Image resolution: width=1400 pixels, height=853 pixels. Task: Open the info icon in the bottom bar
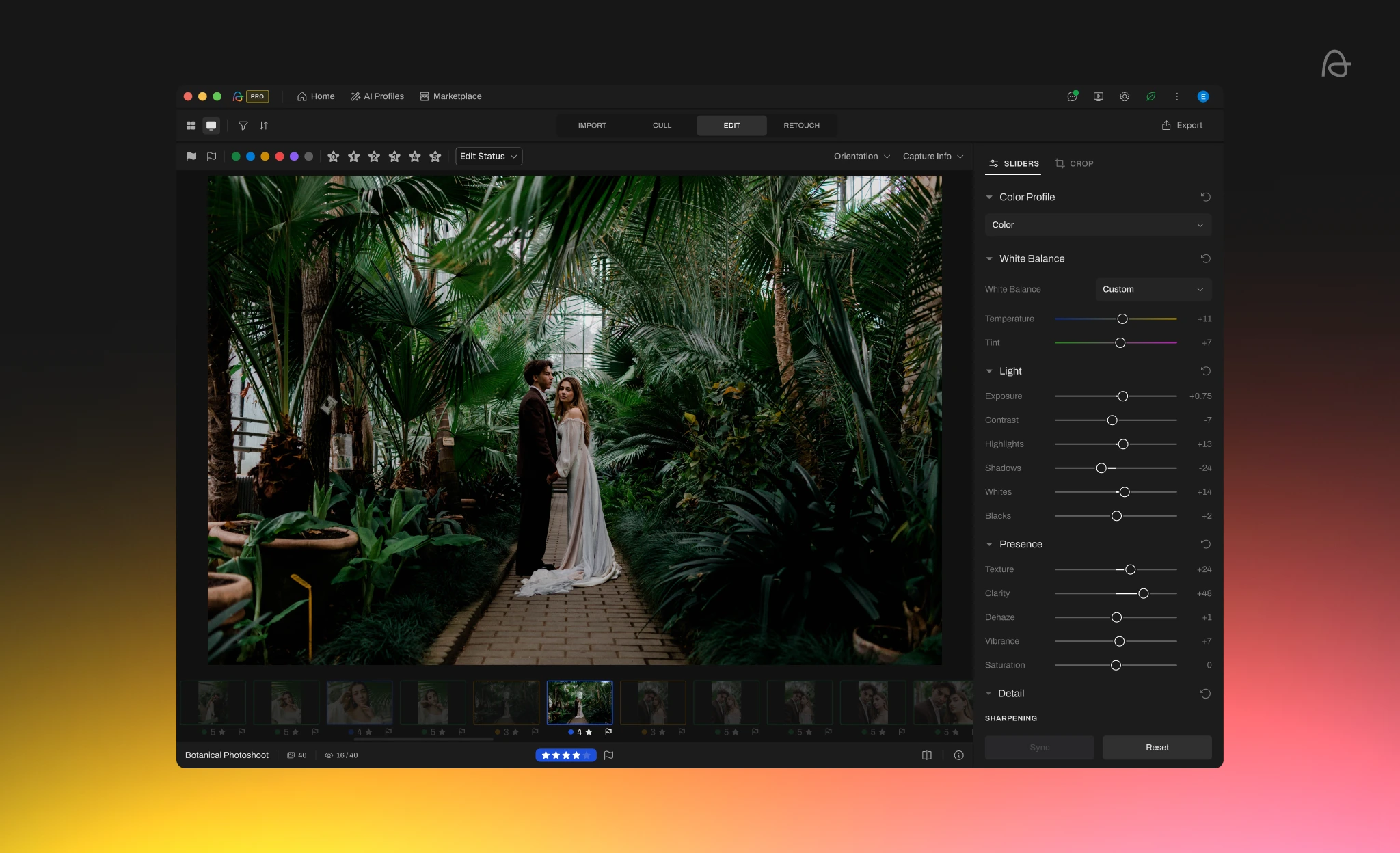pyautogui.click(x=958, y=755)
